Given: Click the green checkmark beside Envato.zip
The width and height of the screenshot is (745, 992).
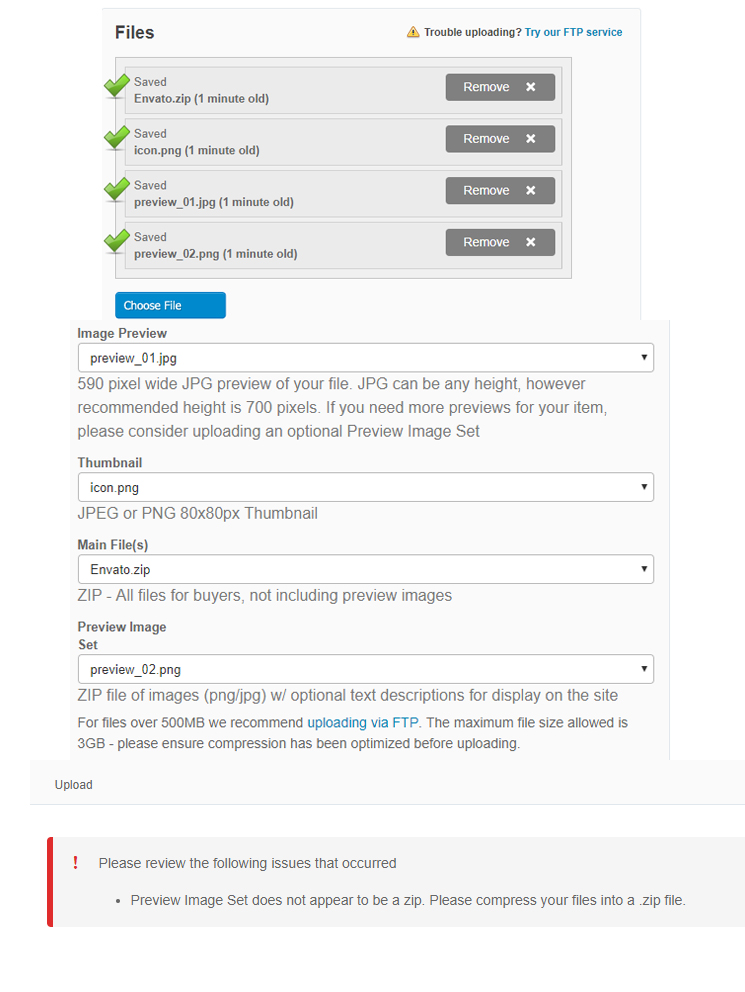Looking at the screenshot, I should pos(116,86).
